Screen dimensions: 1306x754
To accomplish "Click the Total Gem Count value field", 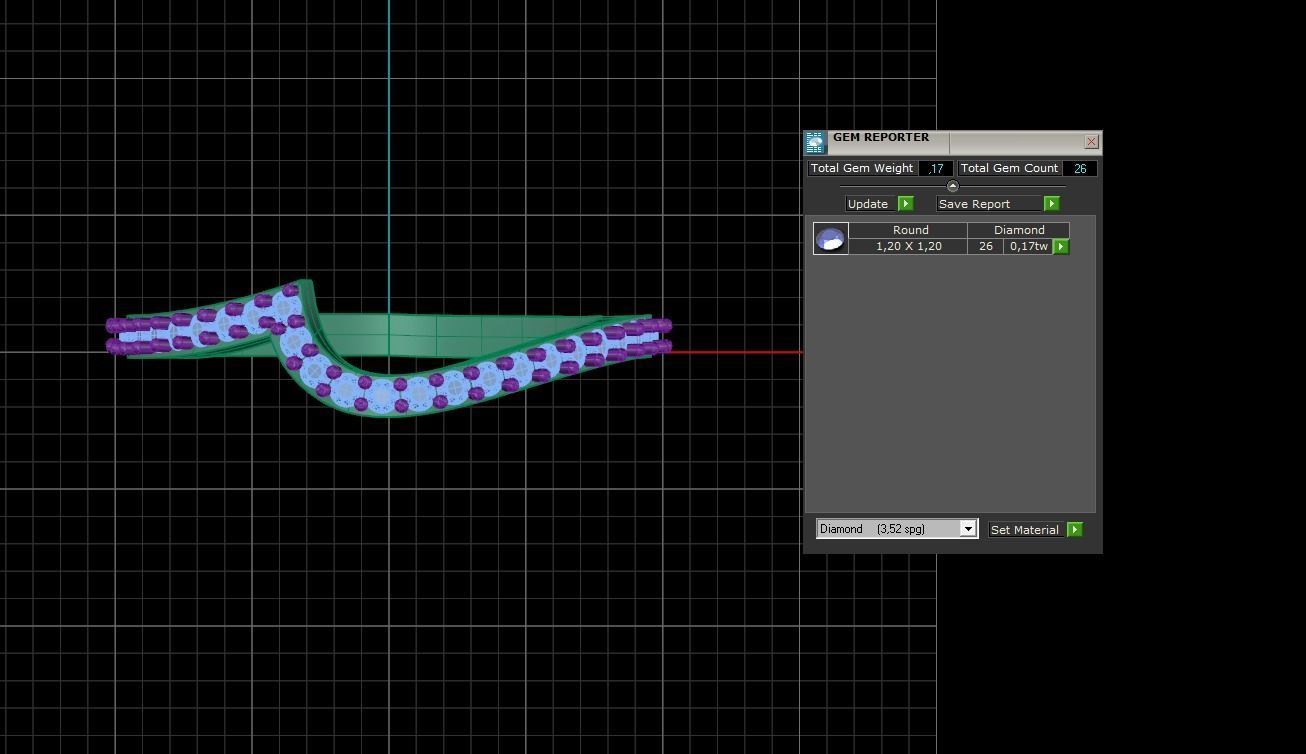I will pyautogui.click(x=1080, y=169).
